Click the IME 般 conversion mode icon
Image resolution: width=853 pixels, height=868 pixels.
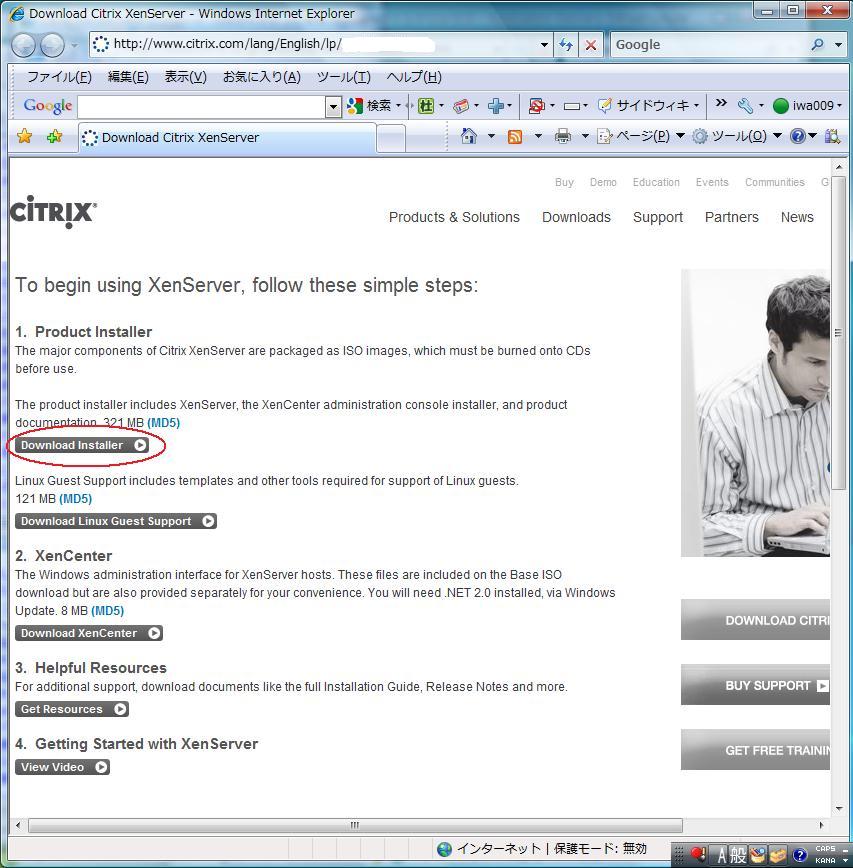(738, 855)
